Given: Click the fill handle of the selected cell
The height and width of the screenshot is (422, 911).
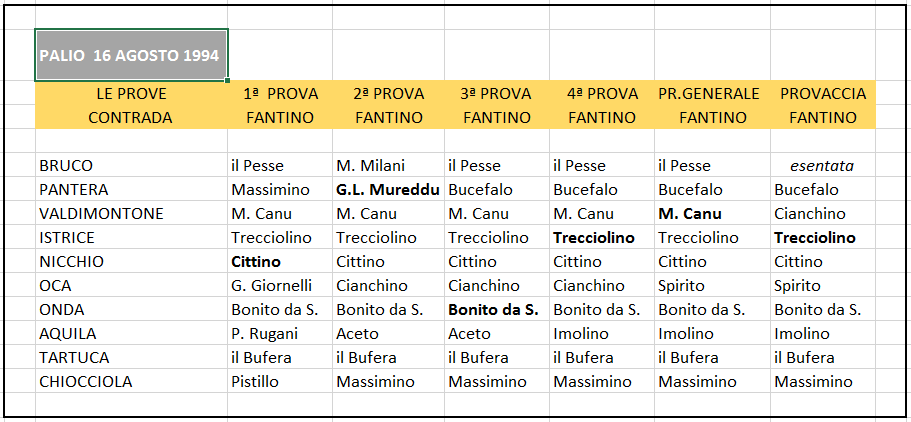Looking at the screenshot, I should (x=227, y=80).
